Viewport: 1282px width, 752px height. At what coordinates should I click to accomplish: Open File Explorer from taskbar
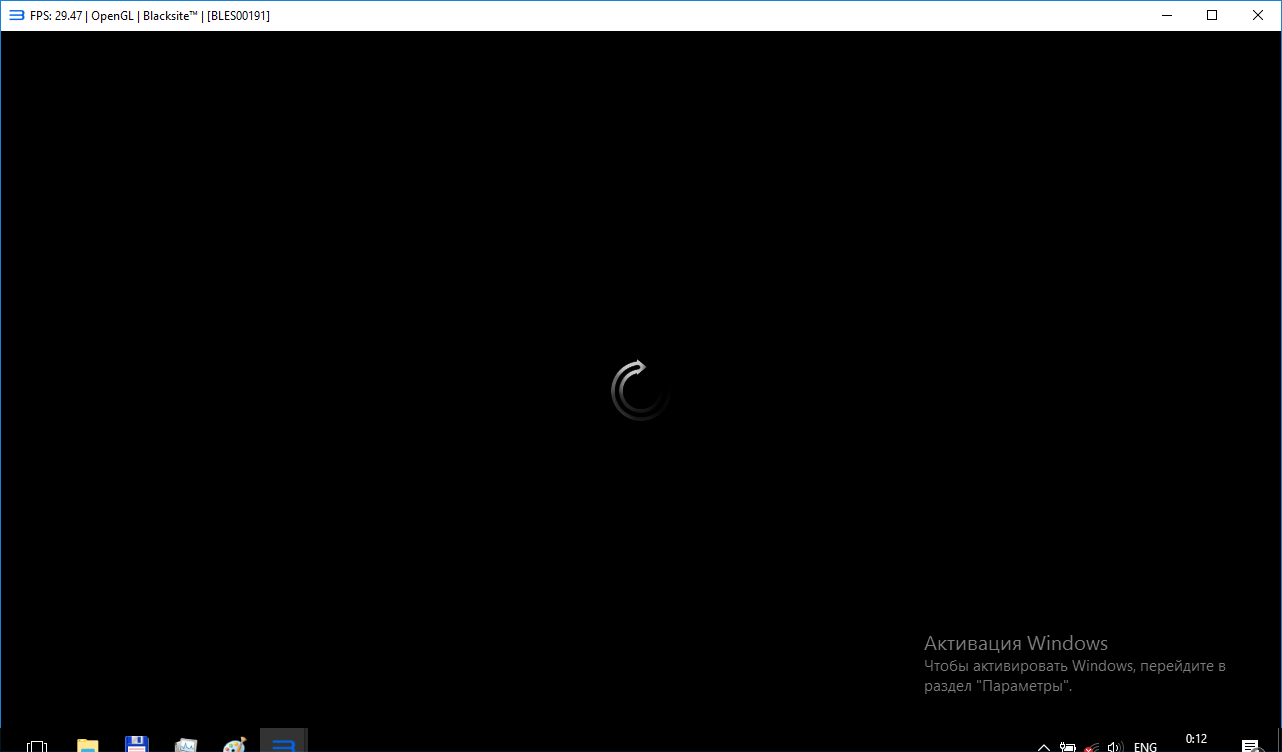pyautogui.click(x=88, y=745)
